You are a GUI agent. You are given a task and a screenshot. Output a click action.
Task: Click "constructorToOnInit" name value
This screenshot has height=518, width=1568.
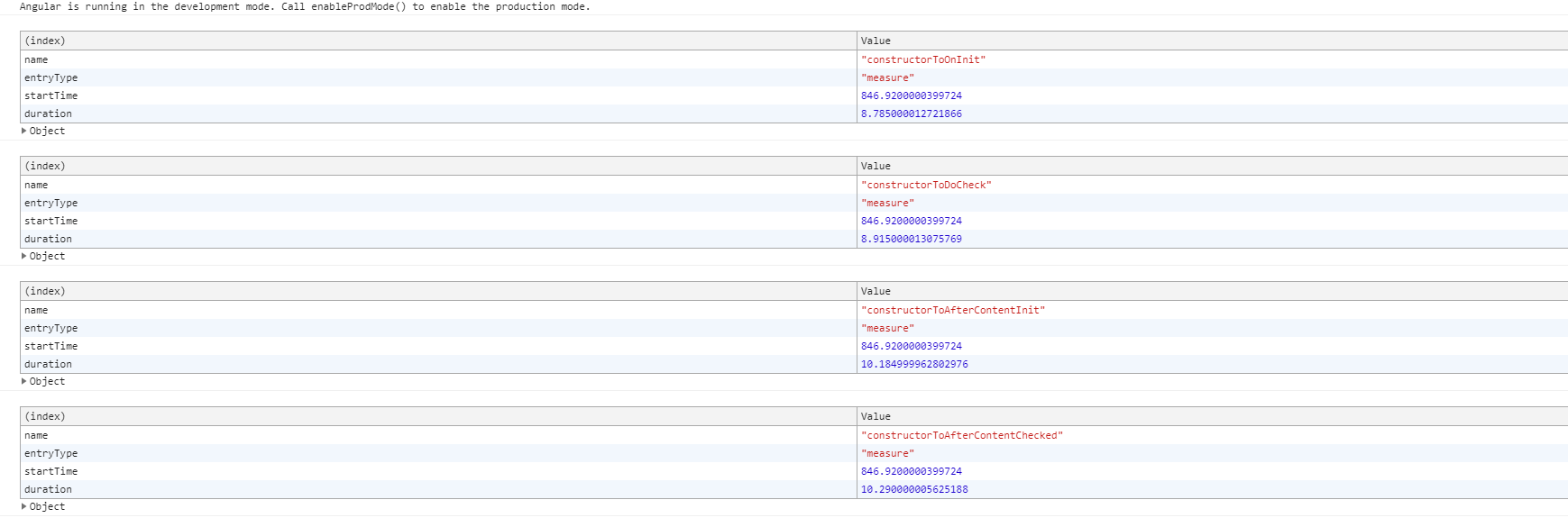(923, 59)
